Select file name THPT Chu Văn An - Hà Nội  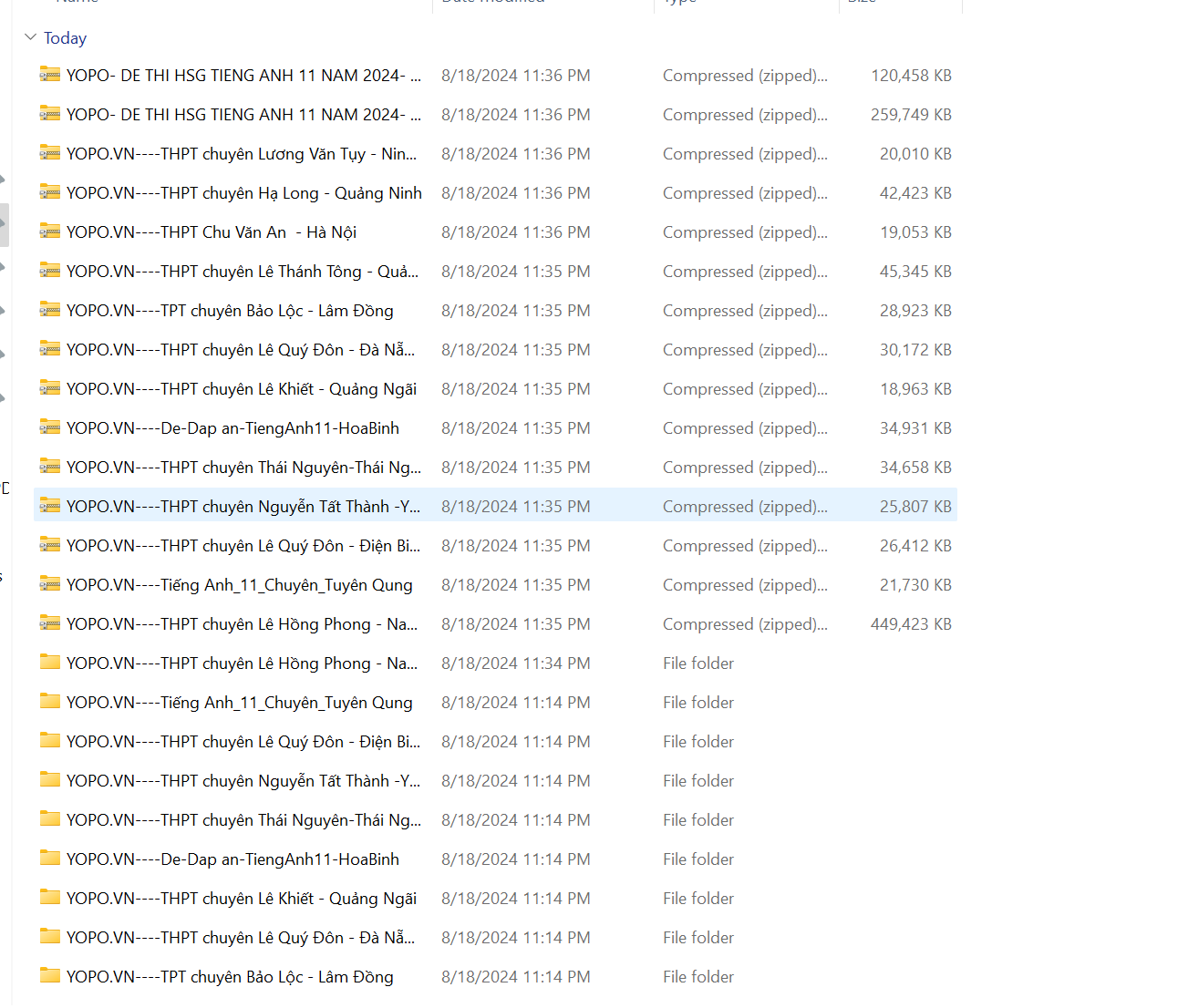(212, 232)
